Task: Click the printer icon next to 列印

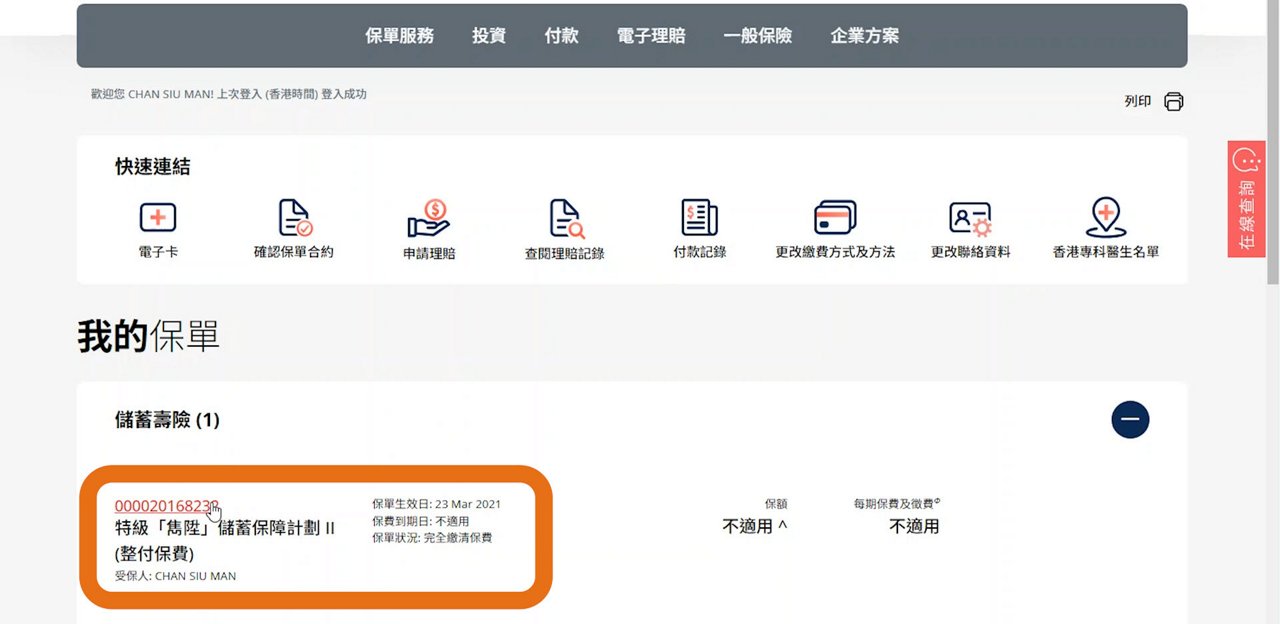Action: click(1174, 102)
